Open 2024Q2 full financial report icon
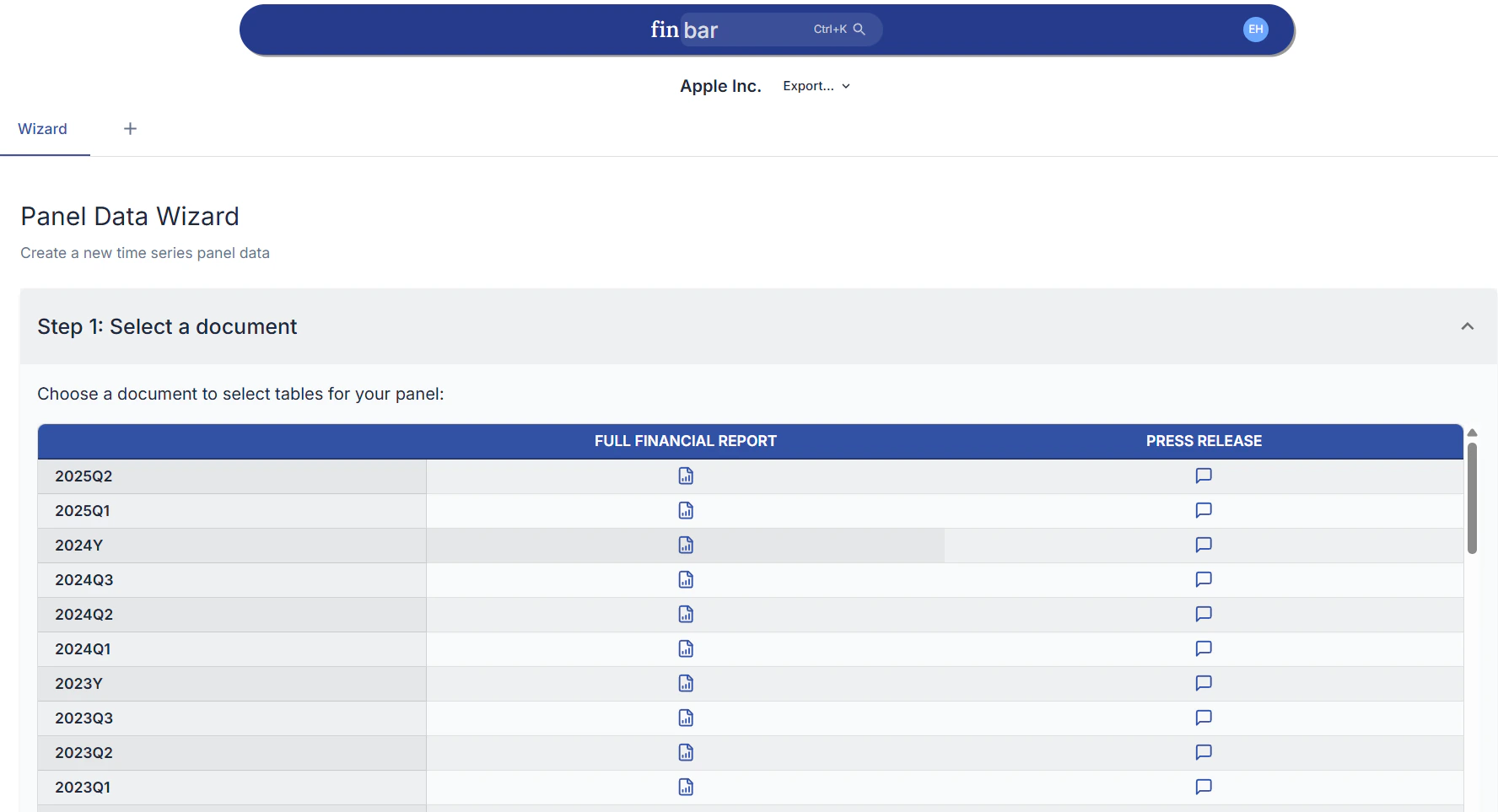 click(x=686, y=615)
